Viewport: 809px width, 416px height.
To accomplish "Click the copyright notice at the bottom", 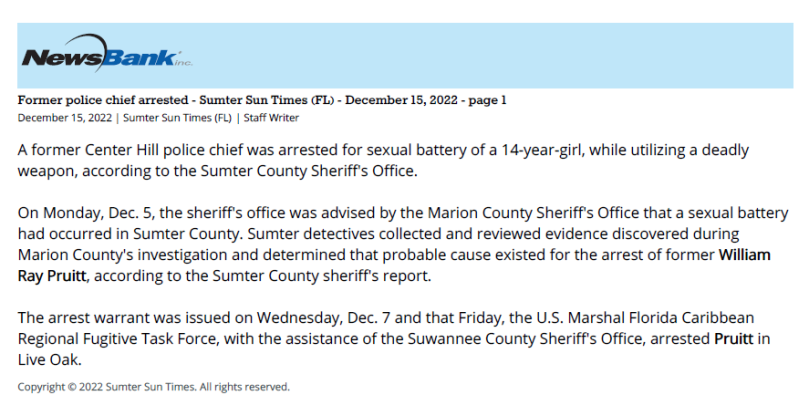I will click(154, 387).
